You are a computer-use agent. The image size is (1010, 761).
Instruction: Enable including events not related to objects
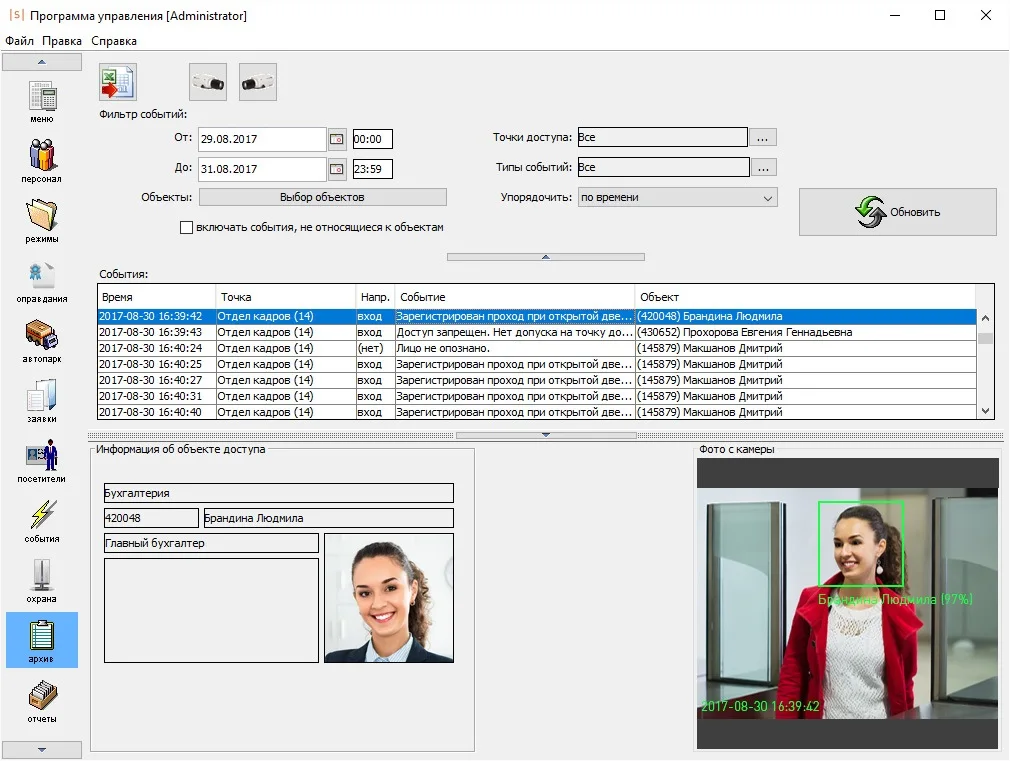click(186, 228)
